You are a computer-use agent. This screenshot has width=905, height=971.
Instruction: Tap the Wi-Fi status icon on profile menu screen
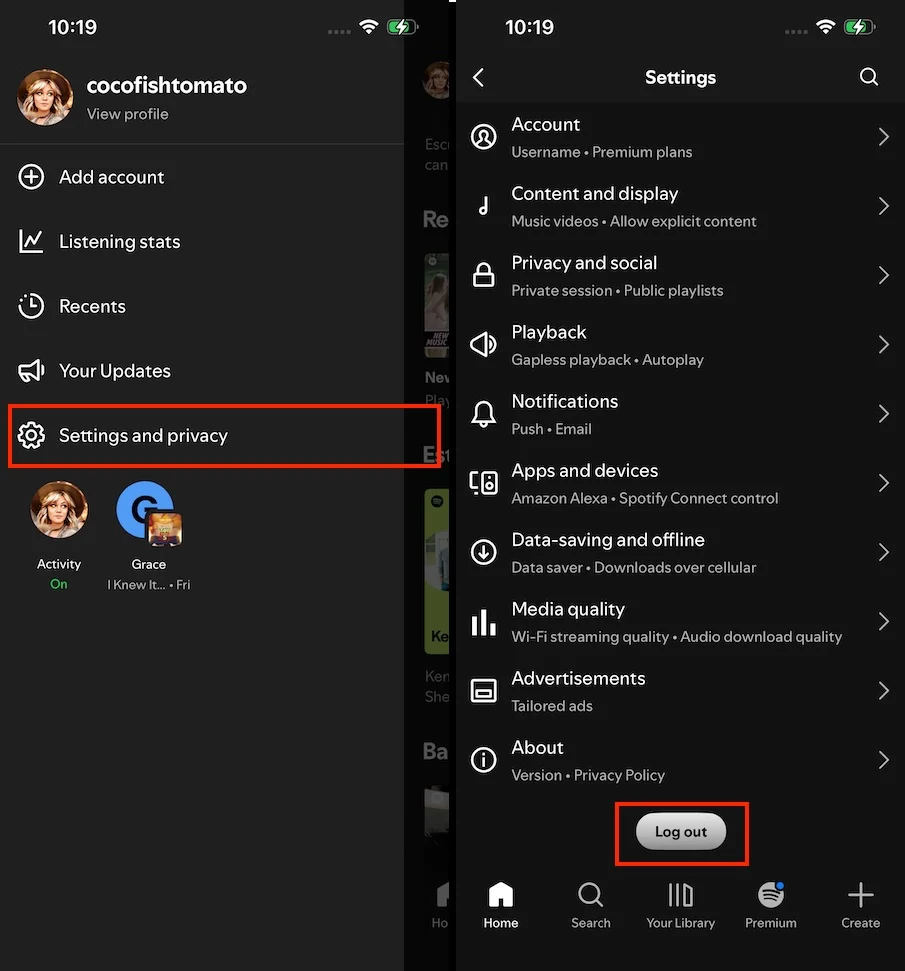click(x=369, y=27)
